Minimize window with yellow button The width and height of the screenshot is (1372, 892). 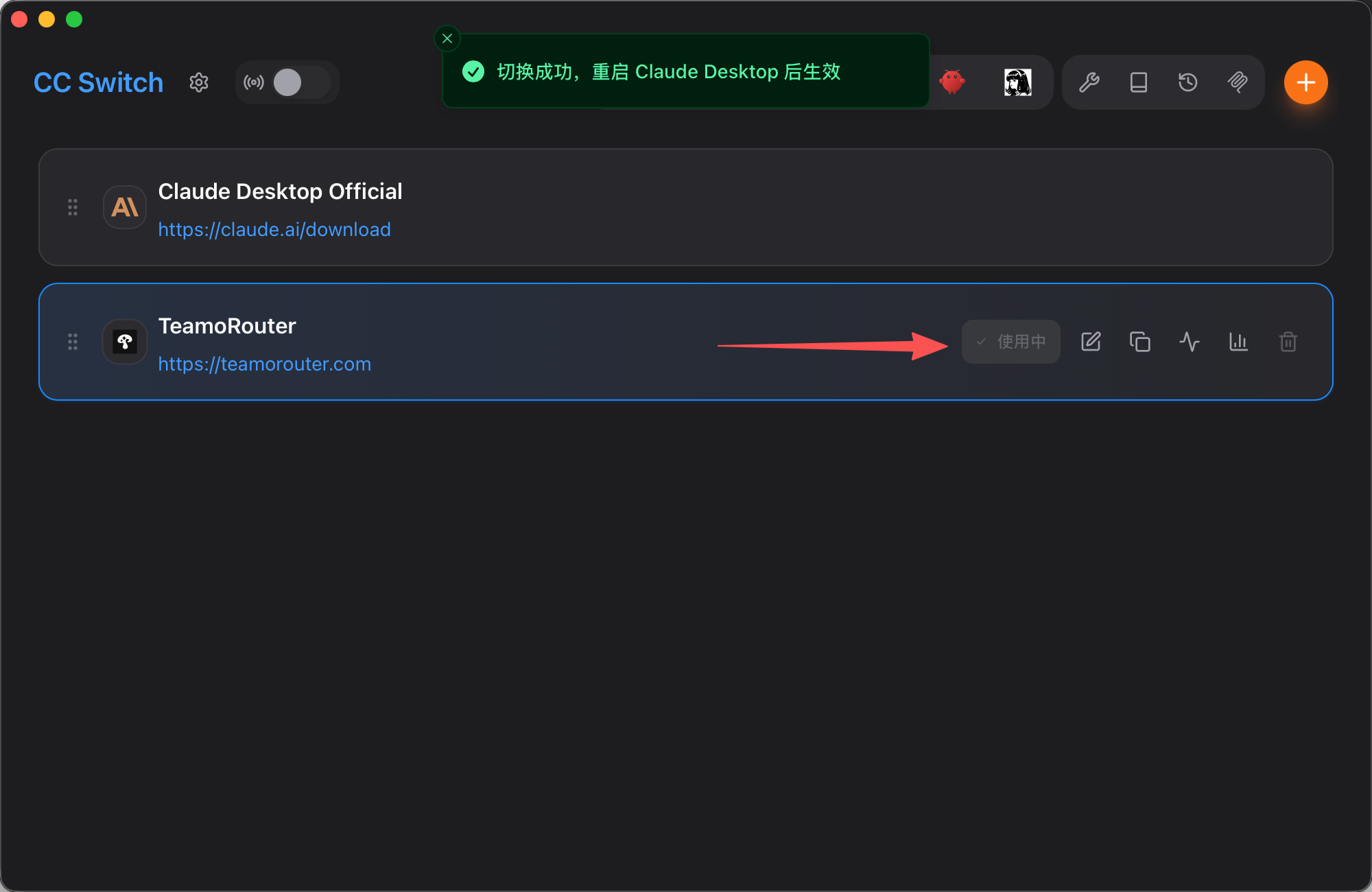click(47, 19)
